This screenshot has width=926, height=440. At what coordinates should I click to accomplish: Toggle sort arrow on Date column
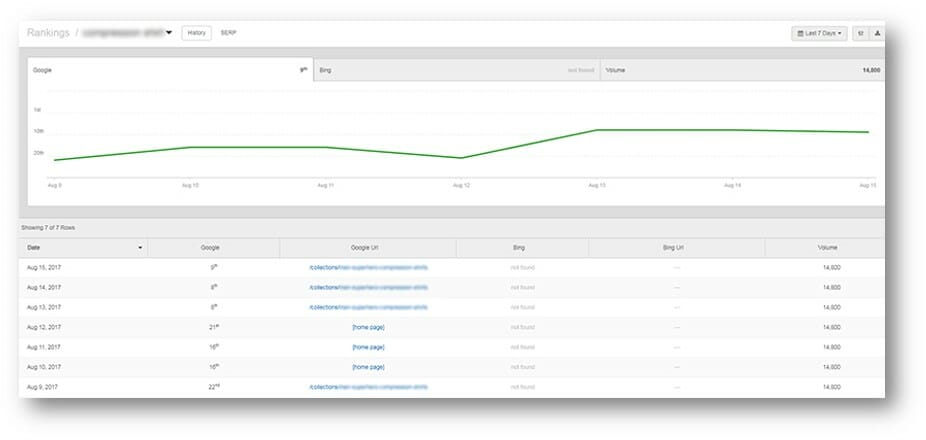(140, 247)
